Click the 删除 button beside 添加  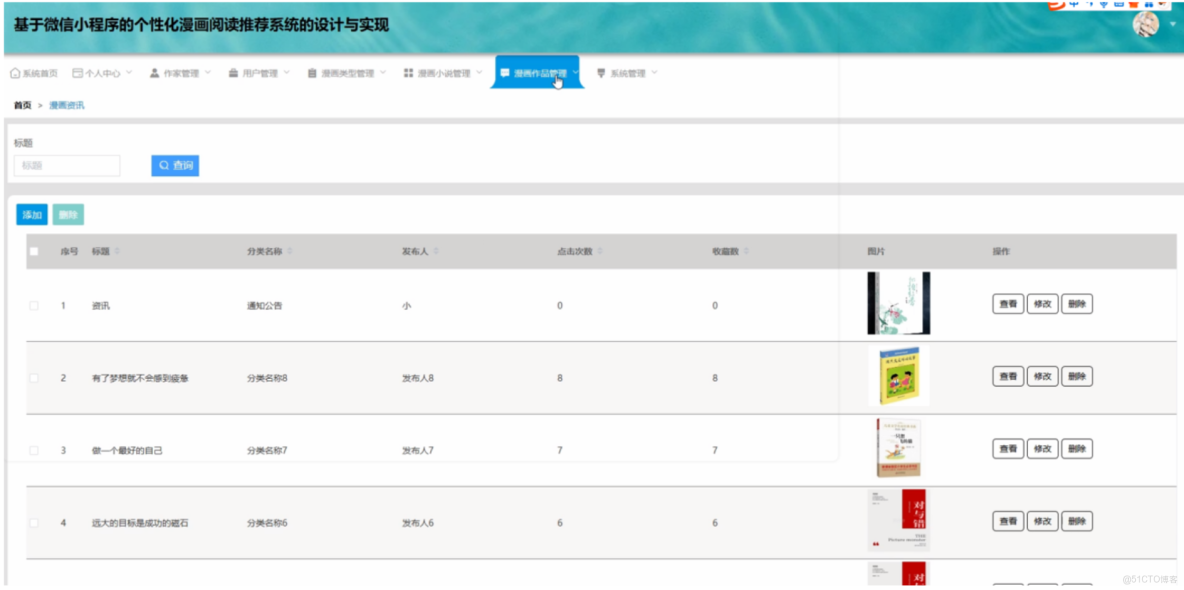[68, 215]
